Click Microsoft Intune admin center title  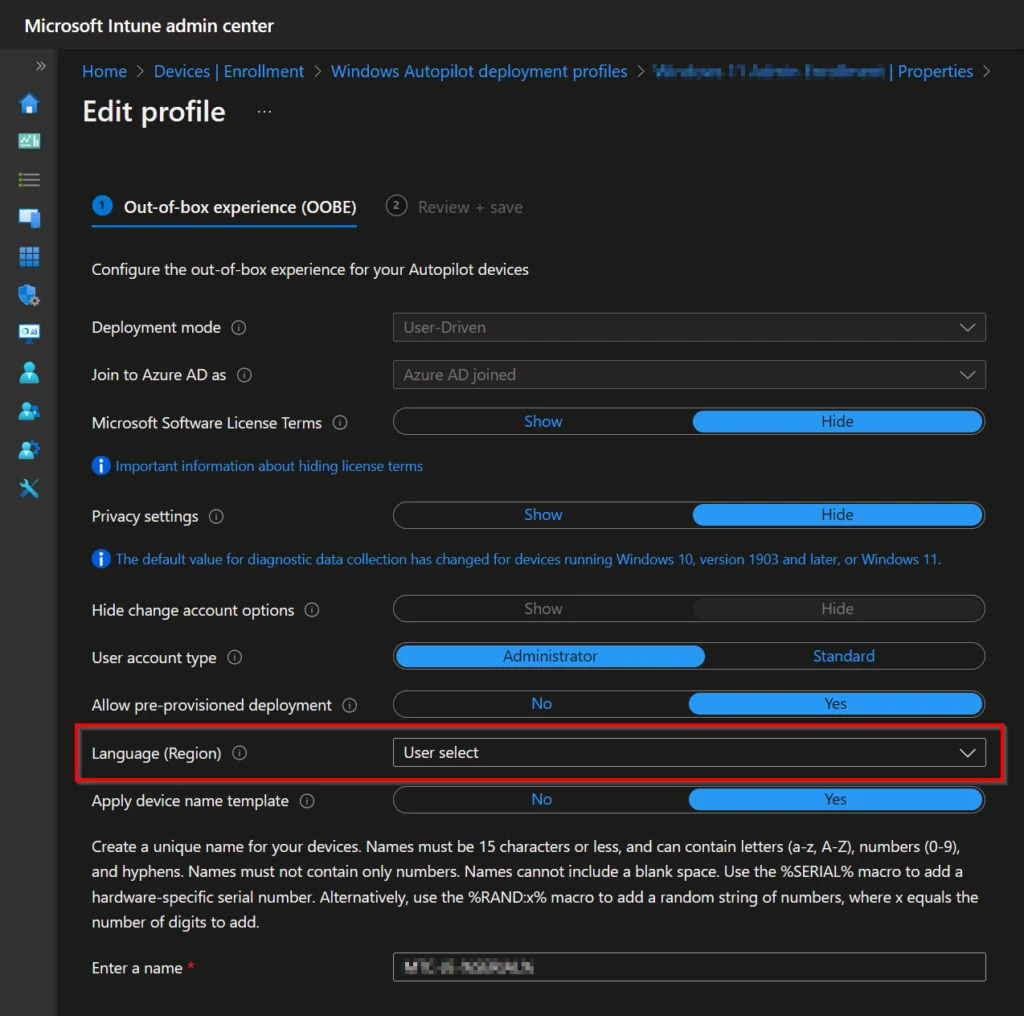click(x=149, y=25)
